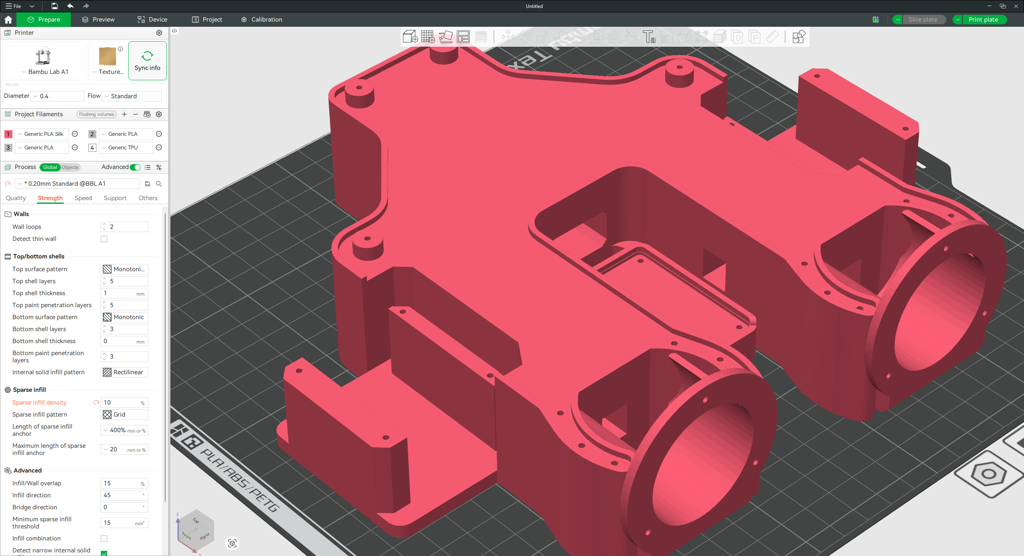This screenshot has height=556, width=1024.
Task: Open the Calibration tab
Action: coord(261,20)
